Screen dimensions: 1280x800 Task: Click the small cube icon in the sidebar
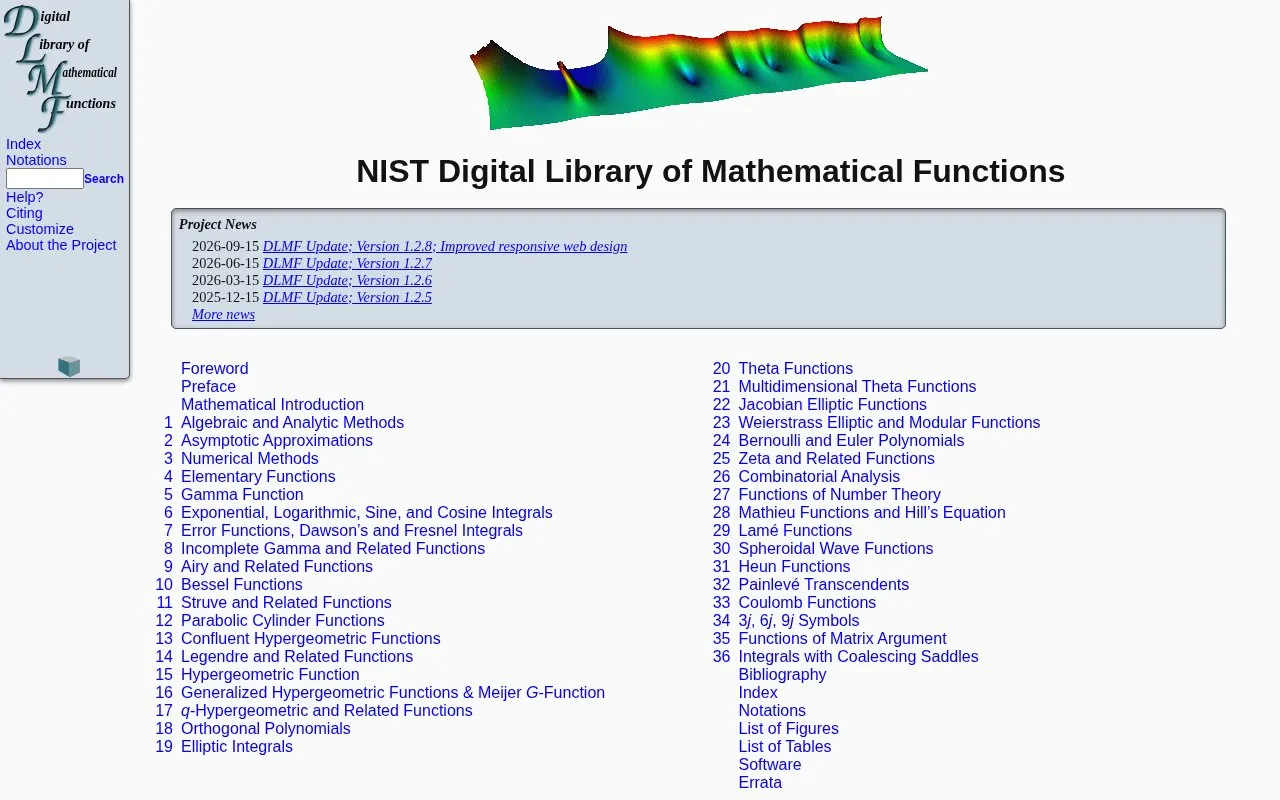(69, 366)
